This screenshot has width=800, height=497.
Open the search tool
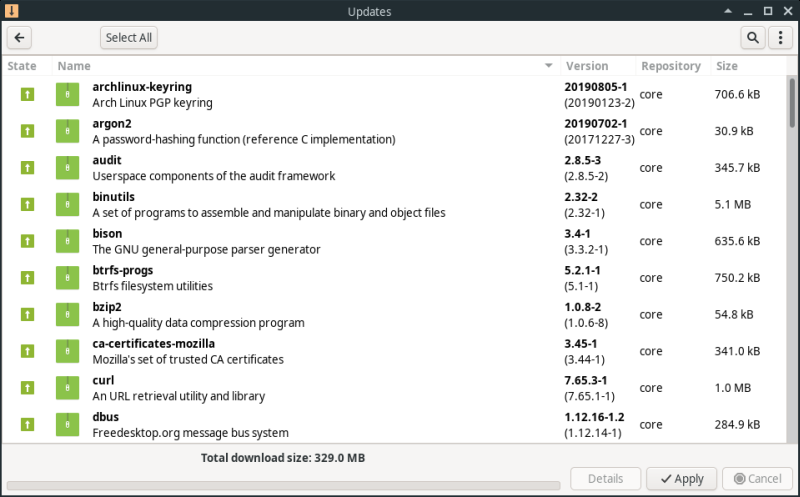752,38
